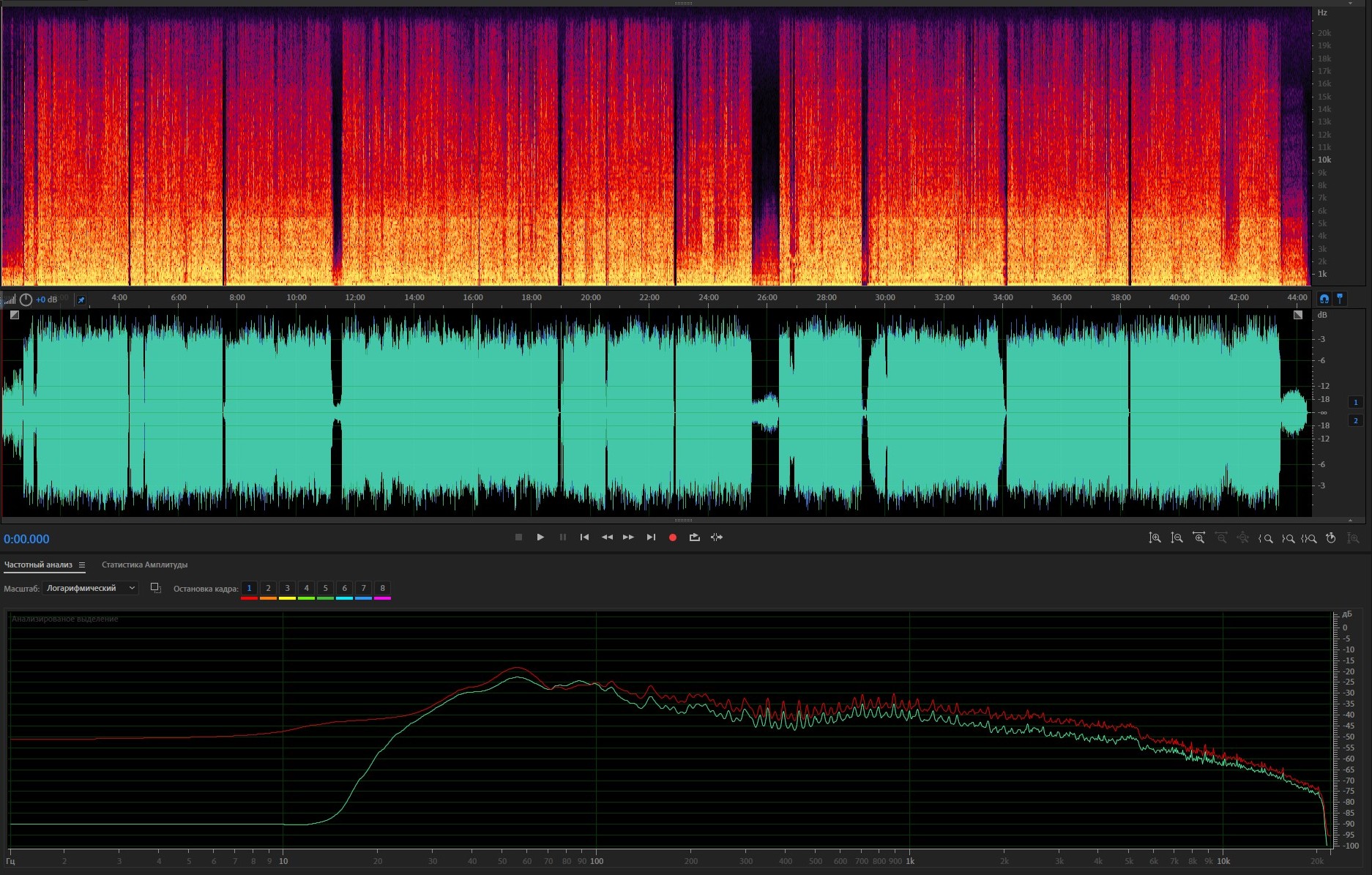Image resolution: width=1372 pixels, height=875 pixels.
Task: Start playback with the Play button
Action: pyautogui.click(x=540, y=537)
